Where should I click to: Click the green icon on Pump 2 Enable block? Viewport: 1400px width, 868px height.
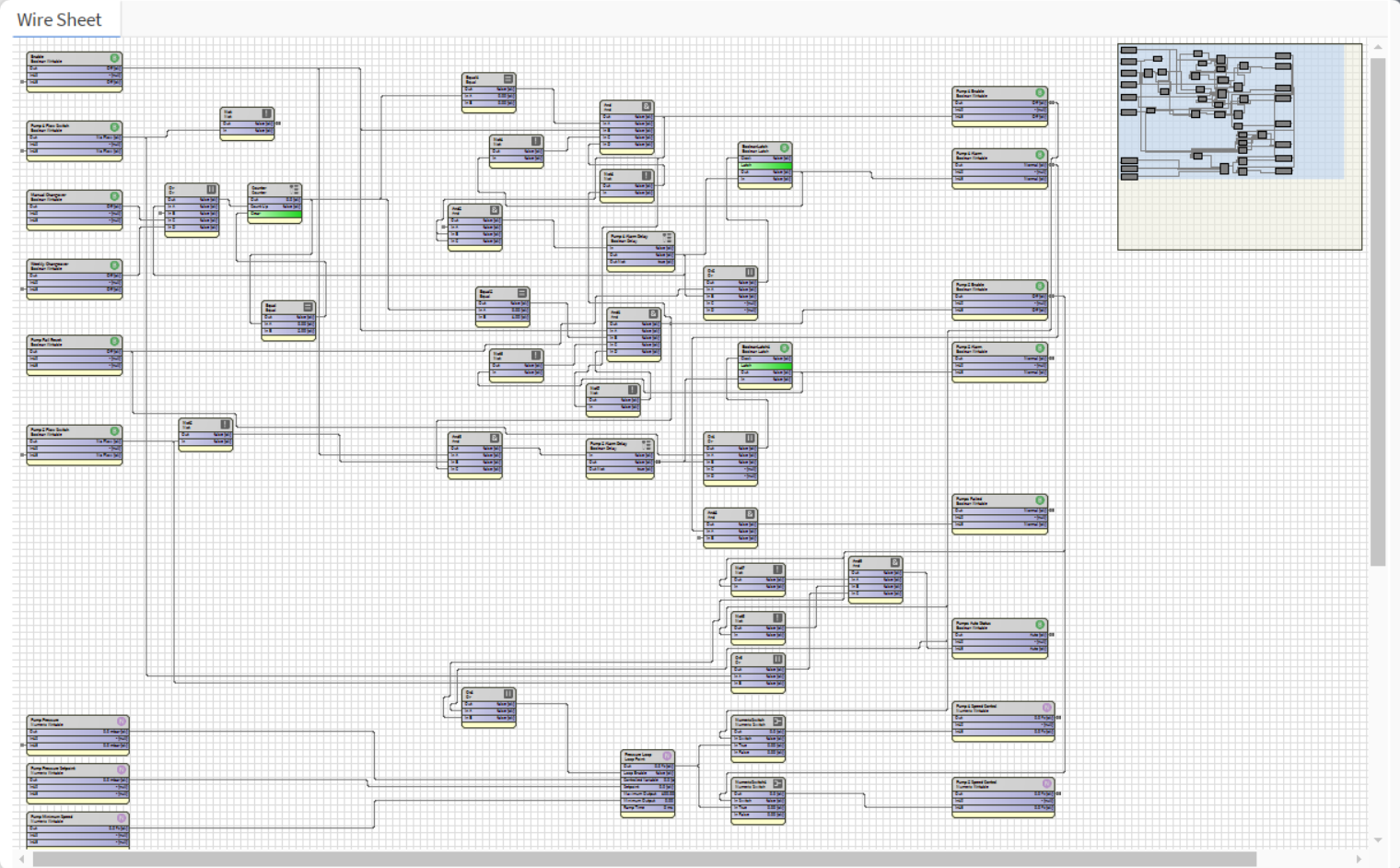1040,287
